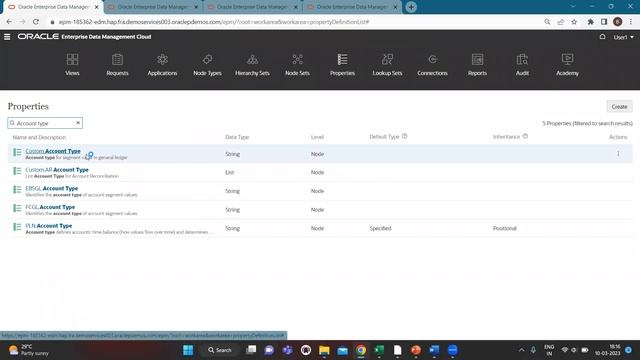Open a new browser tab
Viewport: 640px width, 360px height.
411,7
